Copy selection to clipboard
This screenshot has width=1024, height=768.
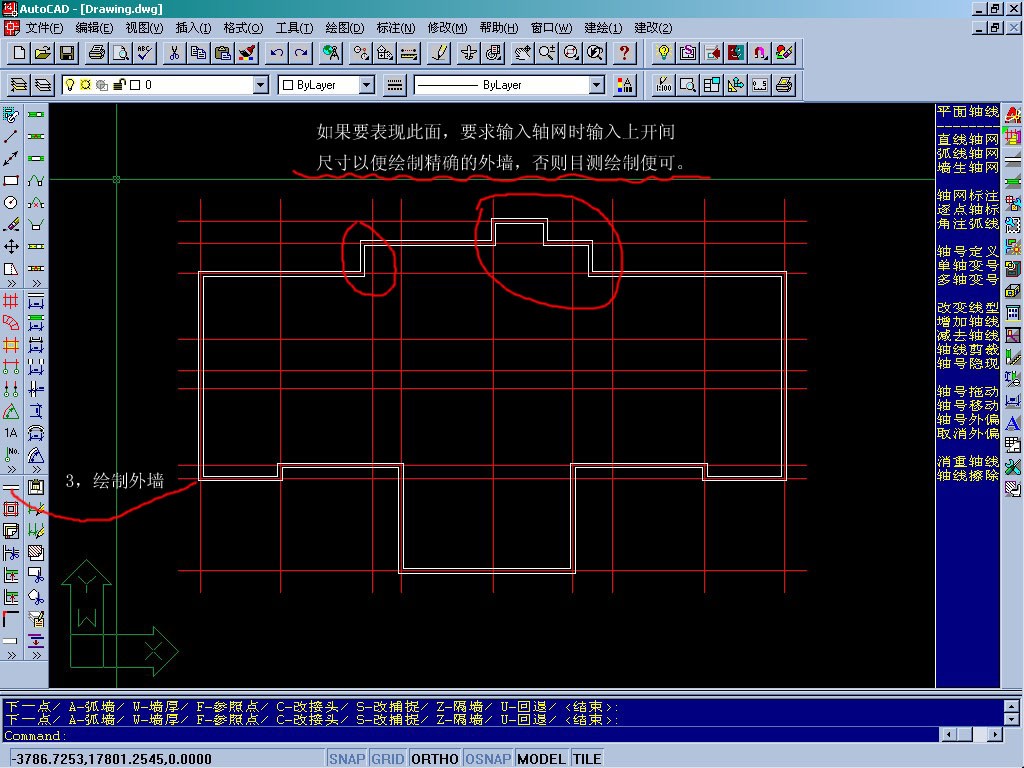pyautogui.click(x=199, y=53)
